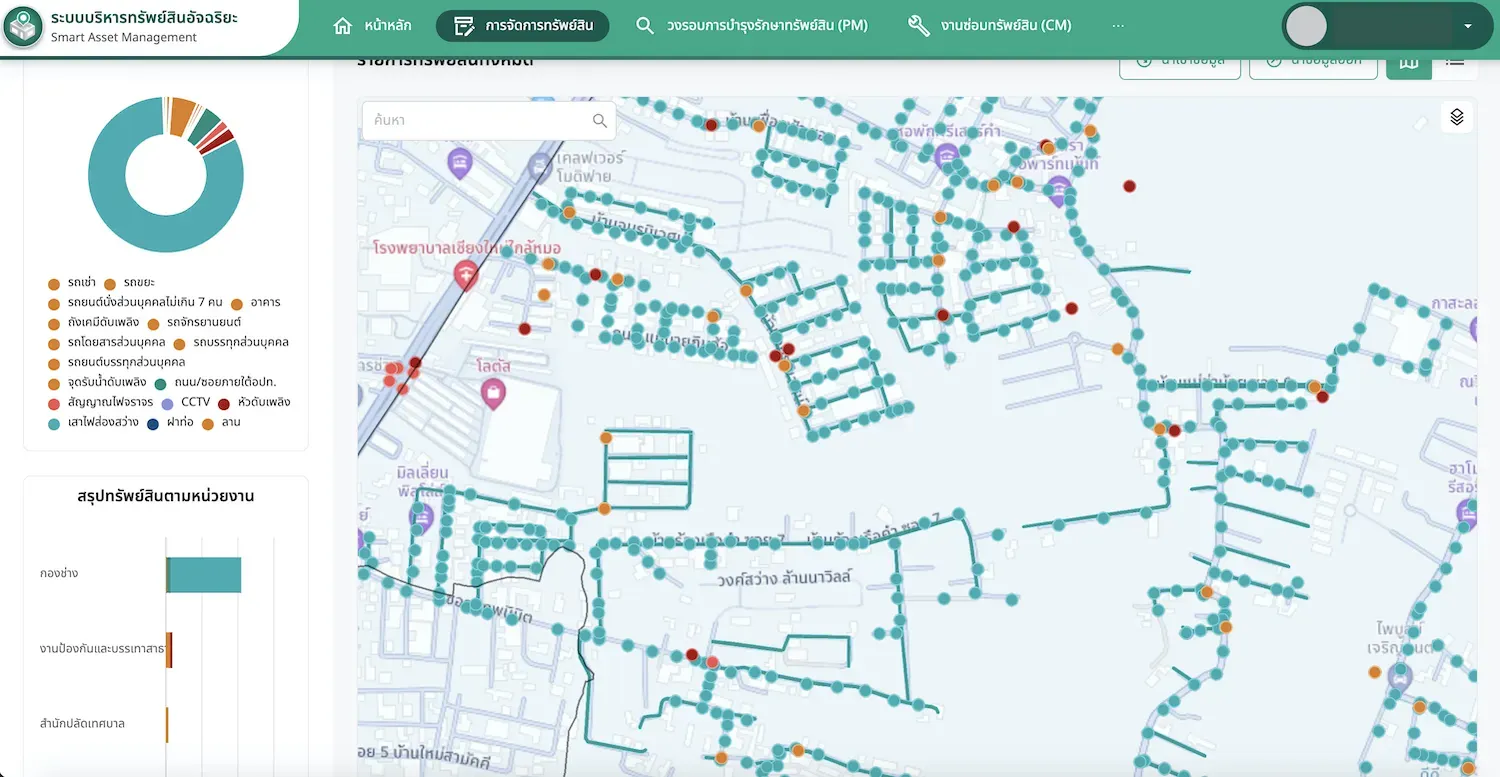Click the home icon beside หน้าหลัก
The height and width of the screenshot is (777, 1500).
click(343, 26)
